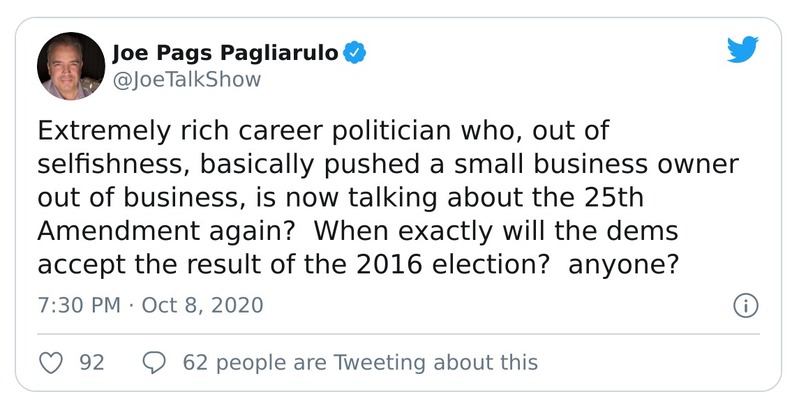Screen dimensions: 799x408
Task: Like the tweet with the heart icon
Action: click(50, 363)
